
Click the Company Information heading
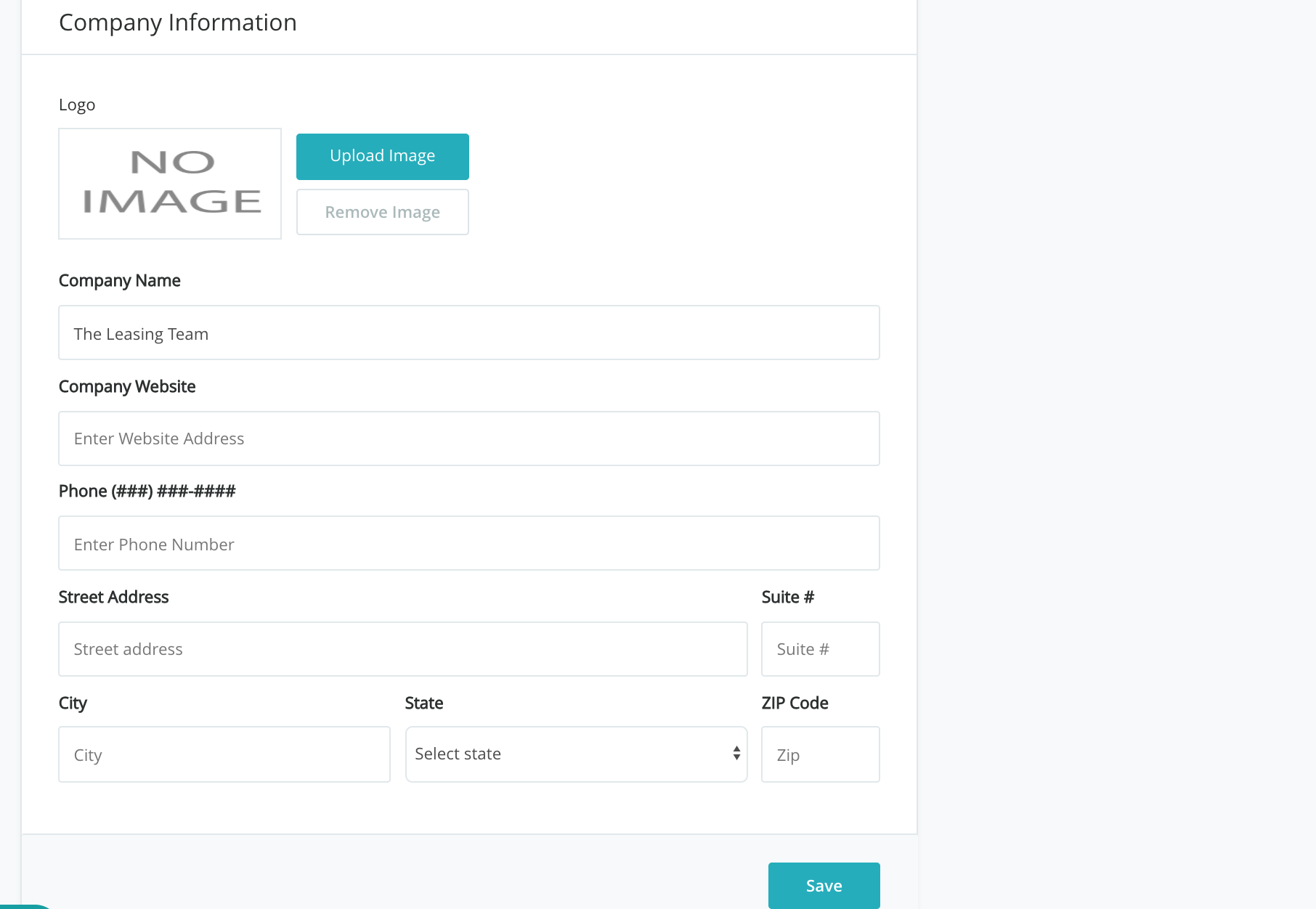tap(178, 23)
